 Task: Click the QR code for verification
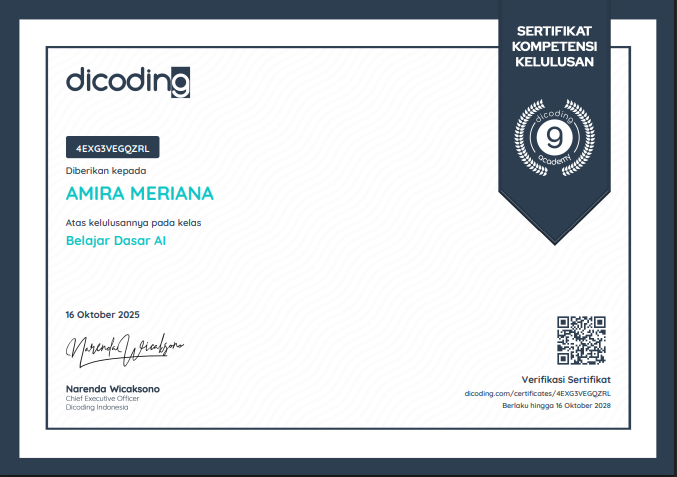(581, 341)
